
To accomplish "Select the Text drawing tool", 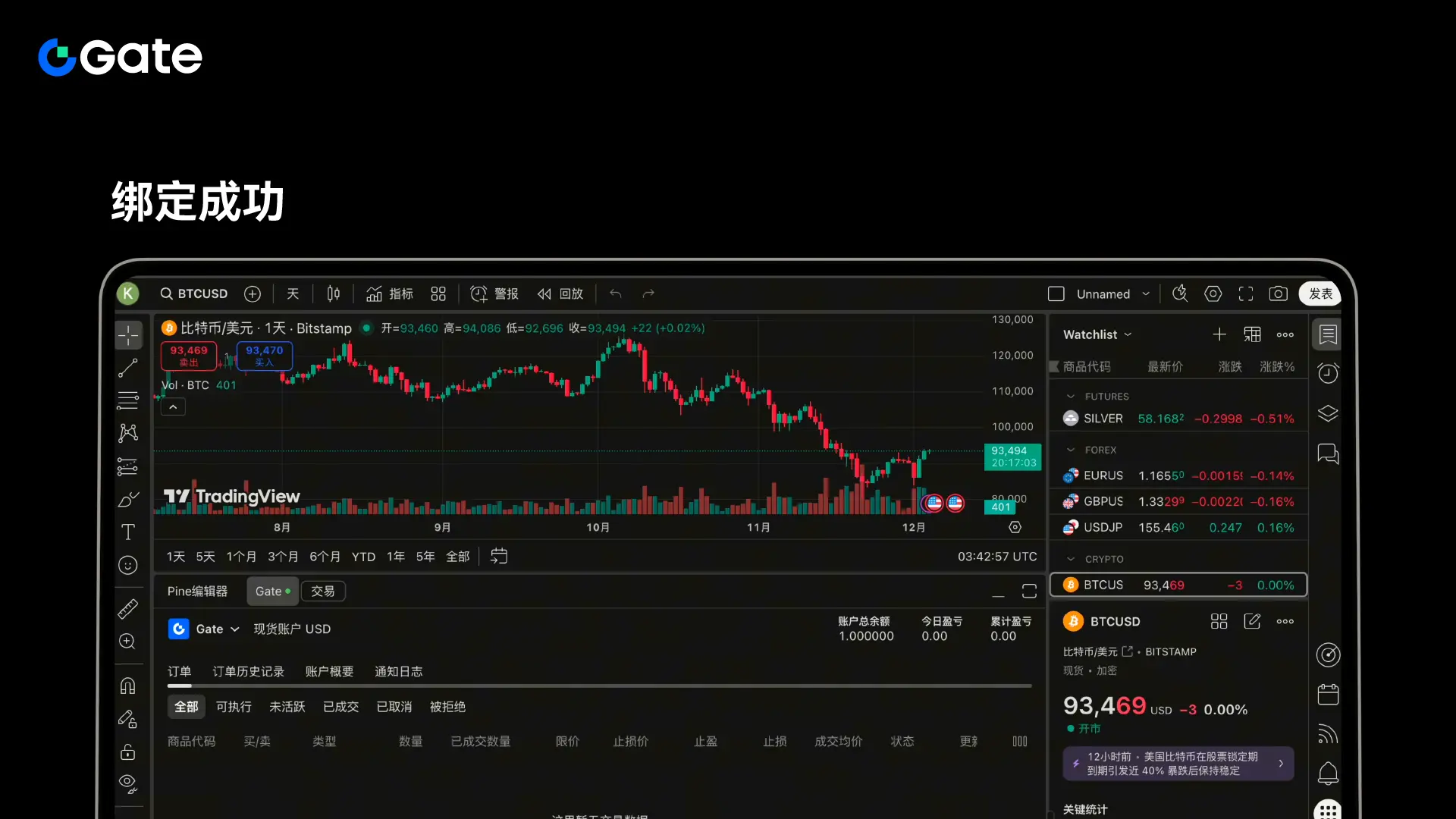I will click(127, 532).
